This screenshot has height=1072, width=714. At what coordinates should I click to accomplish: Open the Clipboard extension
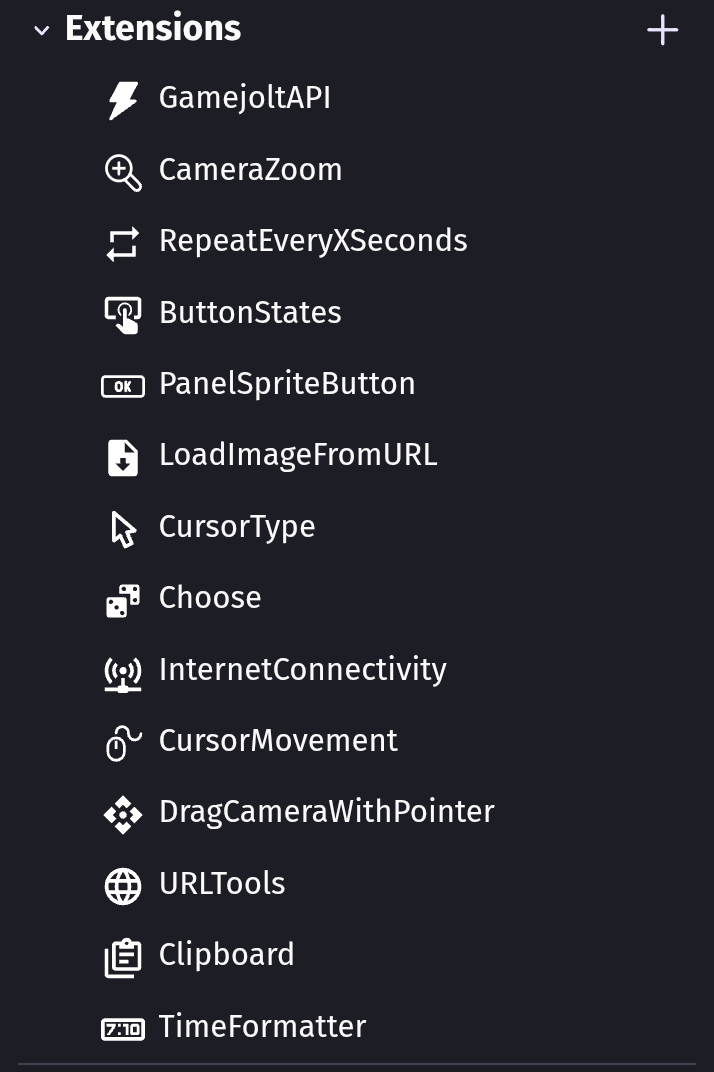click(226, 955)
